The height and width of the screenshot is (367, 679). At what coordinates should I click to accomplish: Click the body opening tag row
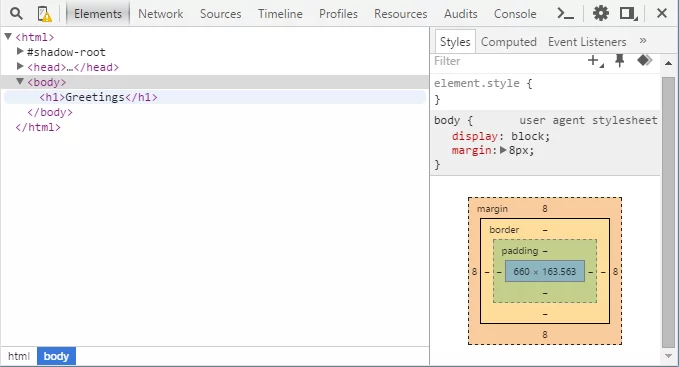pos(215,82)
